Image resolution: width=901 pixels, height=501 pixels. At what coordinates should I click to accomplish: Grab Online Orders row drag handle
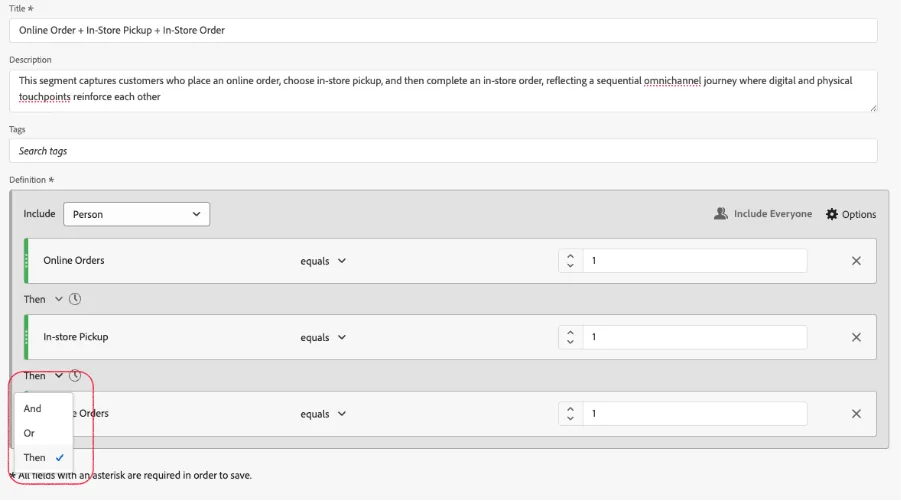coord(26,261)
